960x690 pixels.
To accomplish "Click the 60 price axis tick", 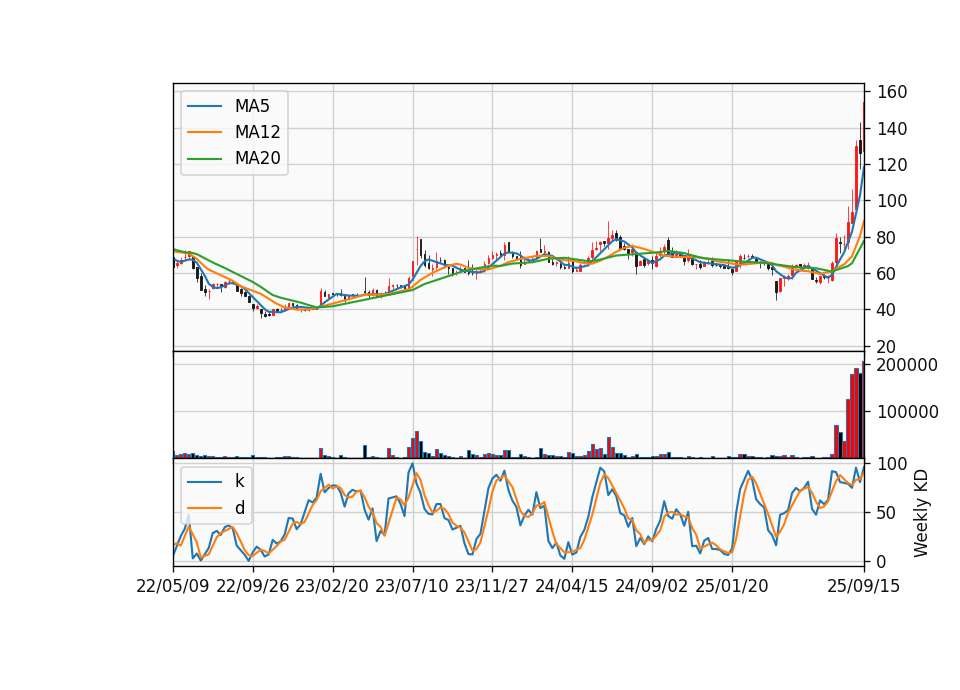I will pos(887,274).
